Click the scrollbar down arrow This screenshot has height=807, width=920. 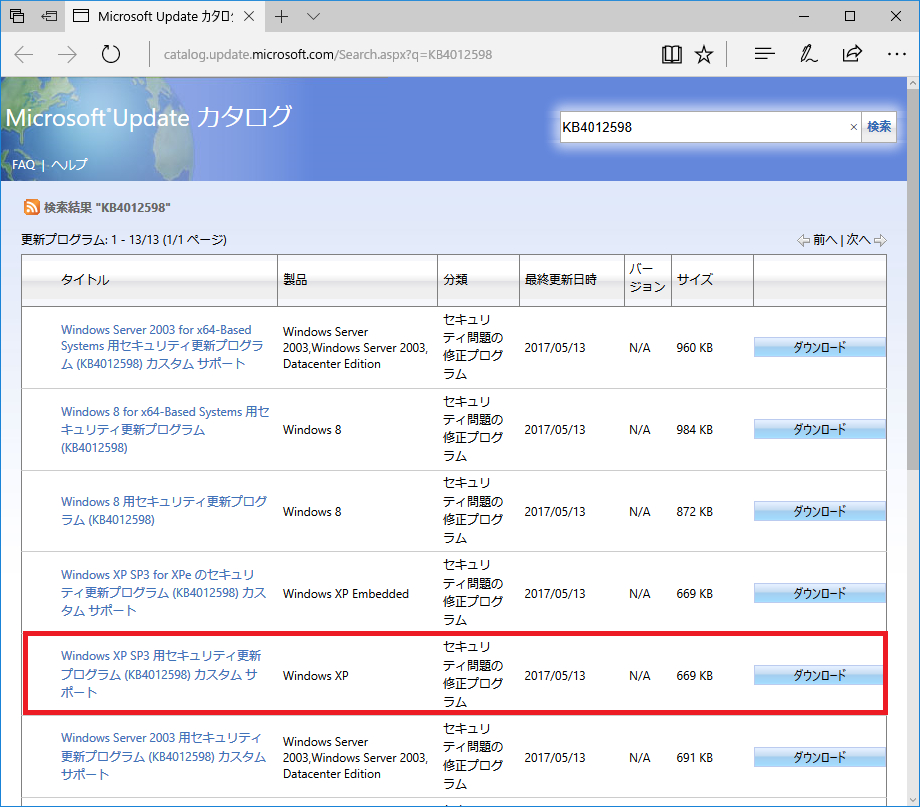(x=913, y=799)
